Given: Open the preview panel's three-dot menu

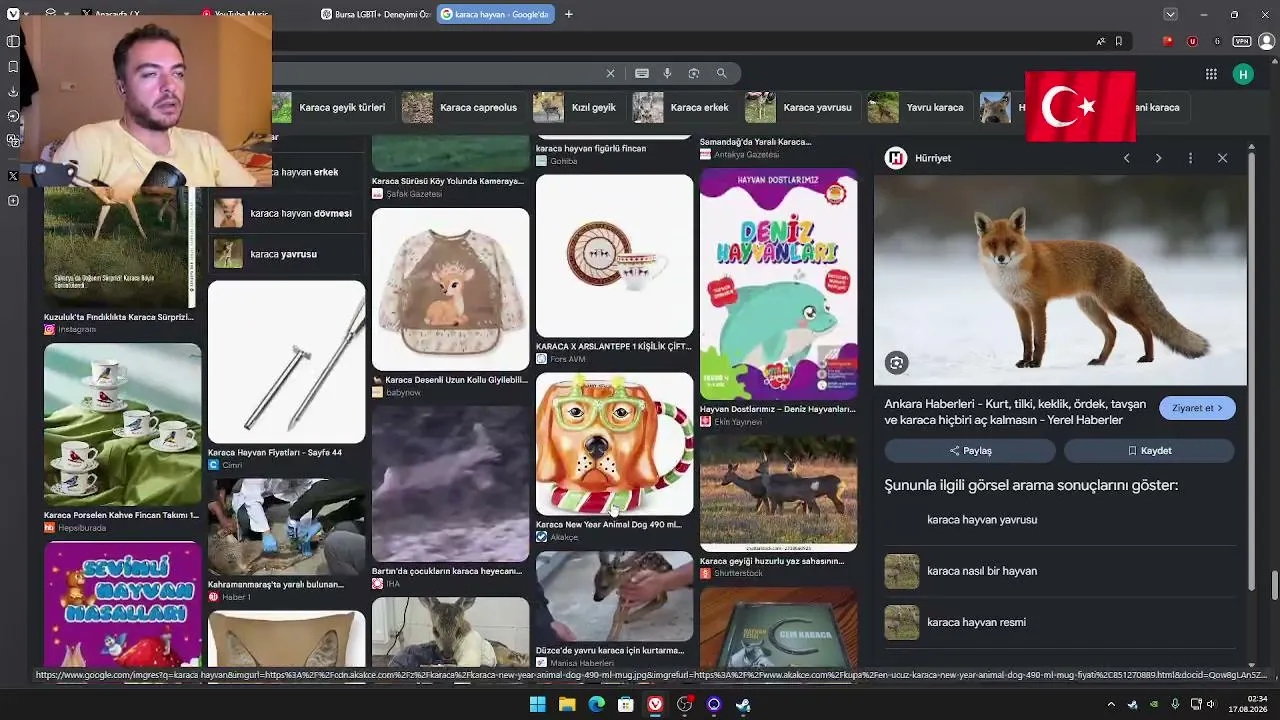Looking at the screenshot, I should pos(1190,158).
